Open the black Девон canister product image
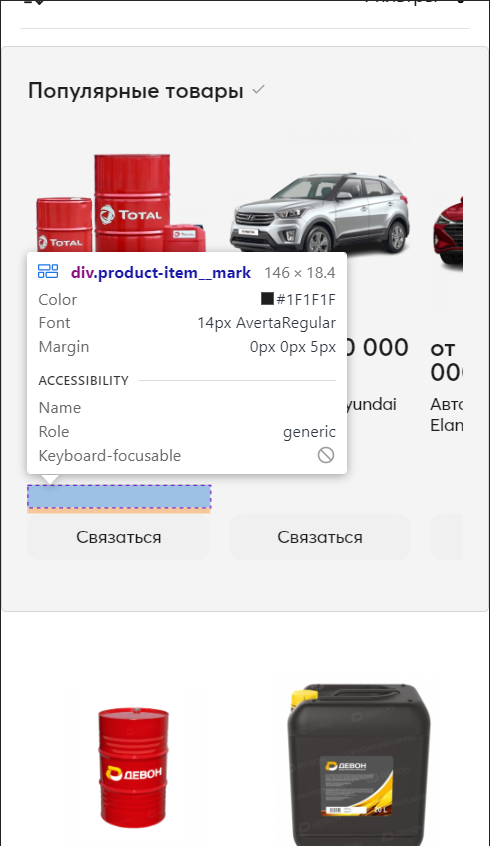490x846 pixels. point(358,764)
